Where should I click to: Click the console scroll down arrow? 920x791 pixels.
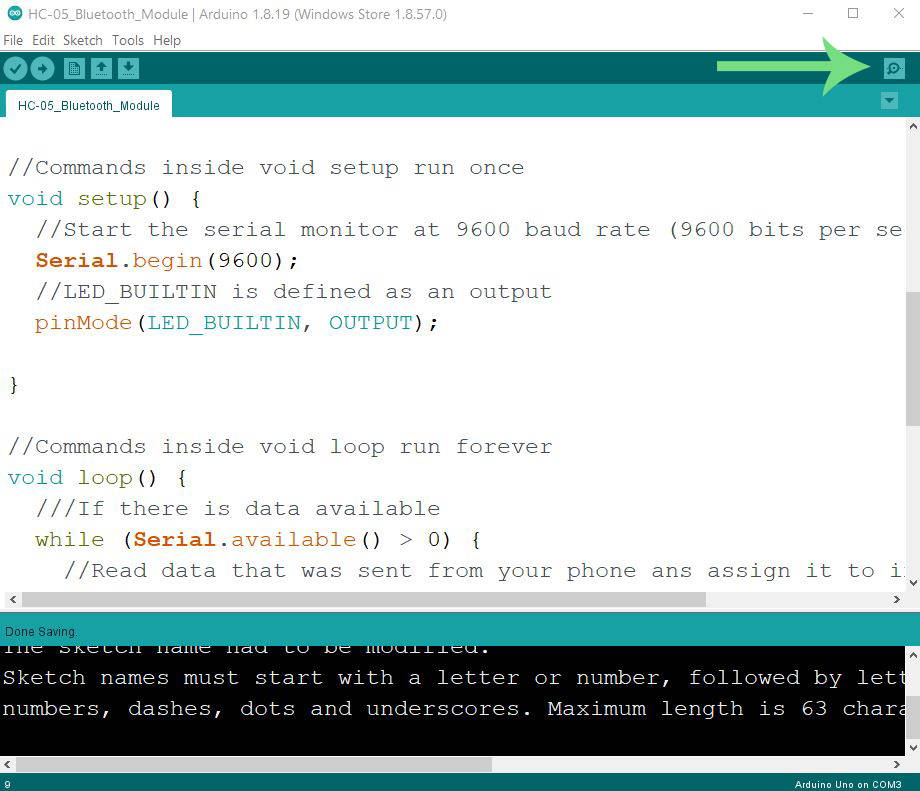click(x=912, y=748)
